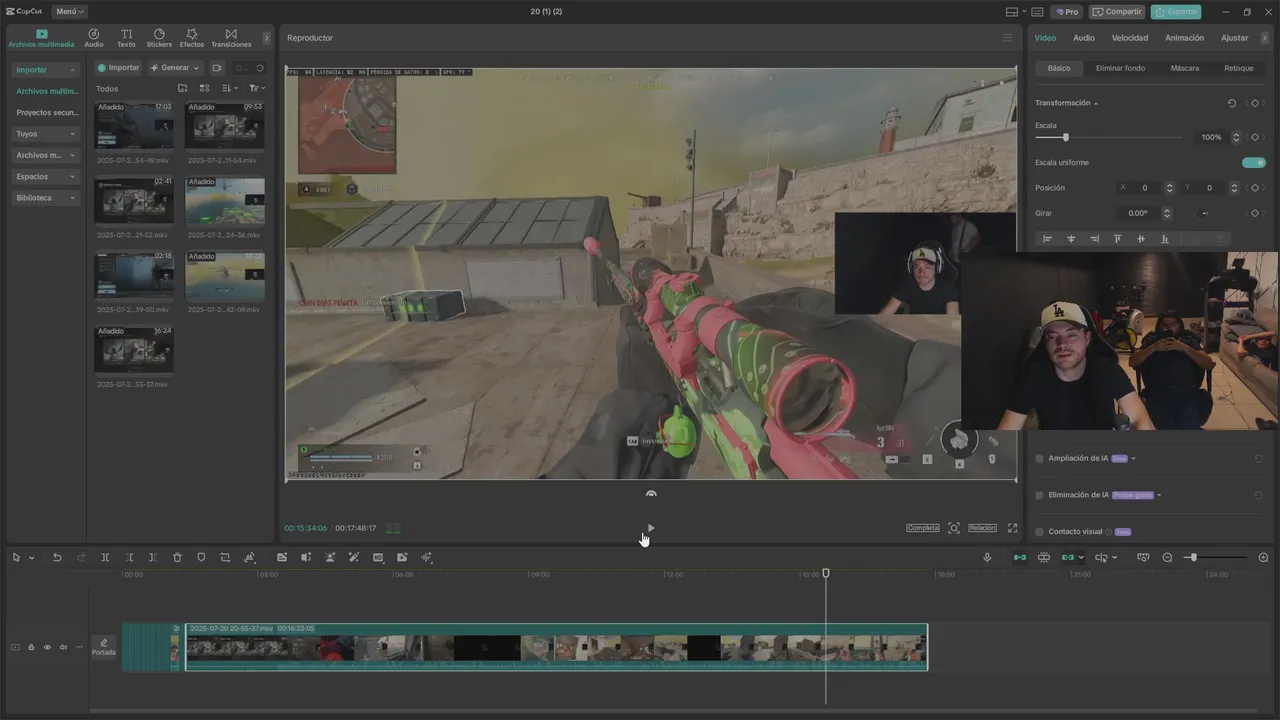Click the crop/loop timeline icon

225,558
